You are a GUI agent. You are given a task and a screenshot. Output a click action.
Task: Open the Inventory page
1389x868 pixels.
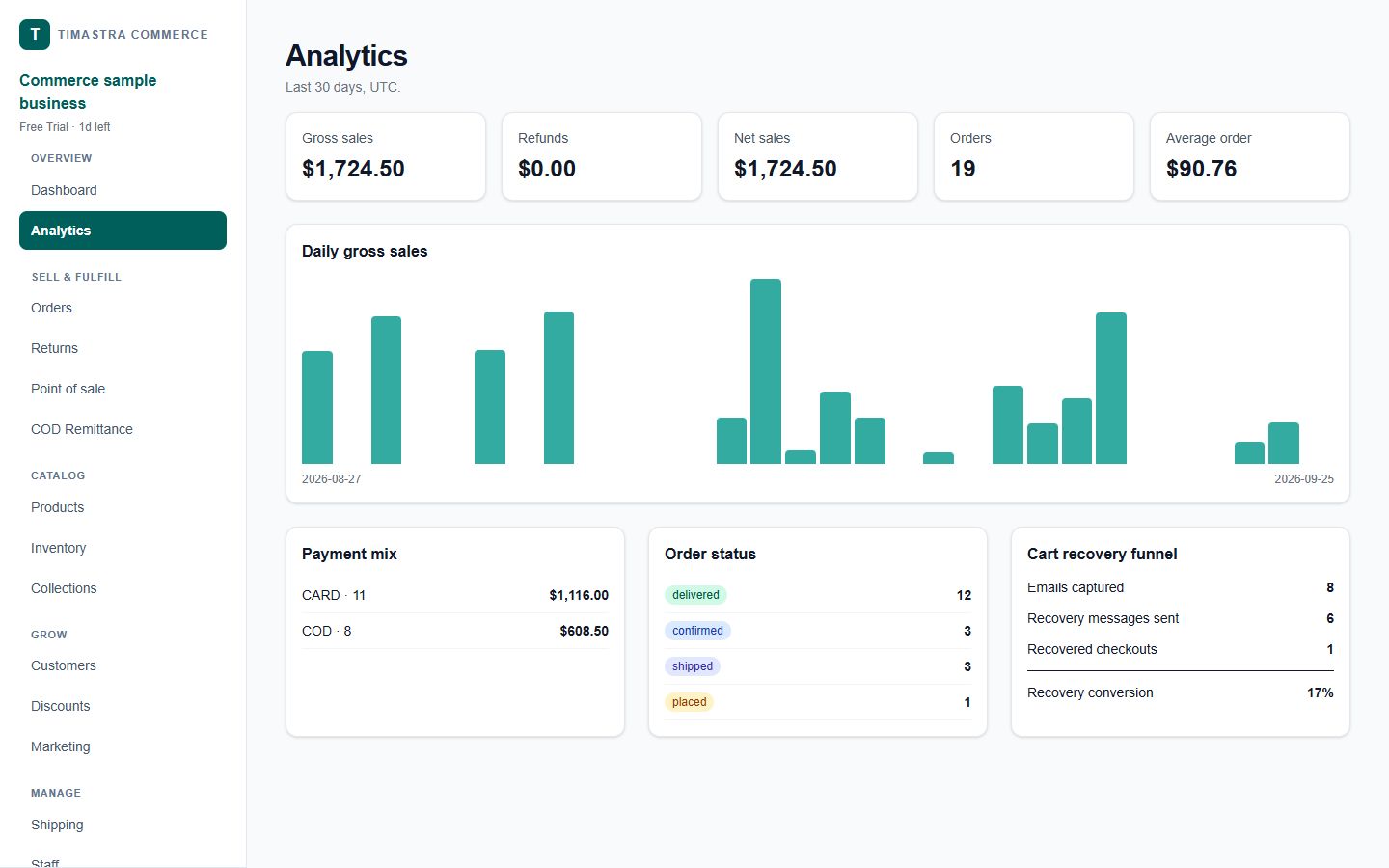click(x=123, y=548)
